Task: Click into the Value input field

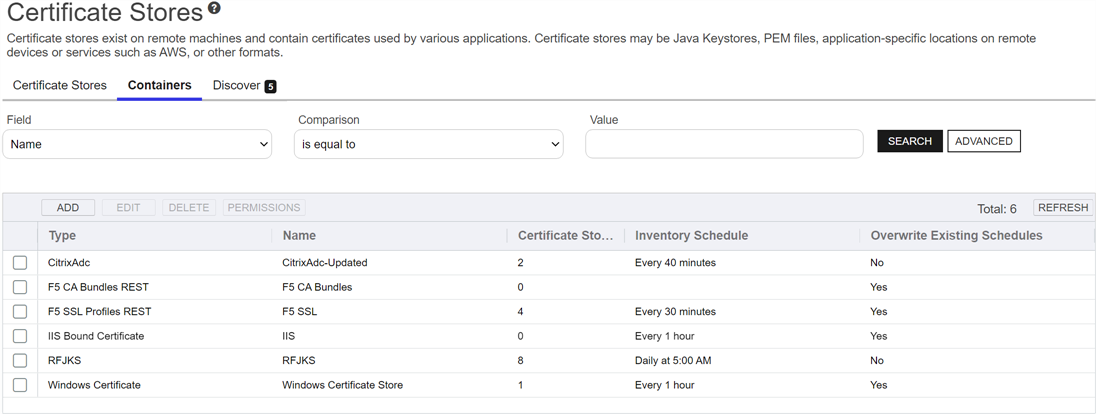Action: click(x=724, y=144)
